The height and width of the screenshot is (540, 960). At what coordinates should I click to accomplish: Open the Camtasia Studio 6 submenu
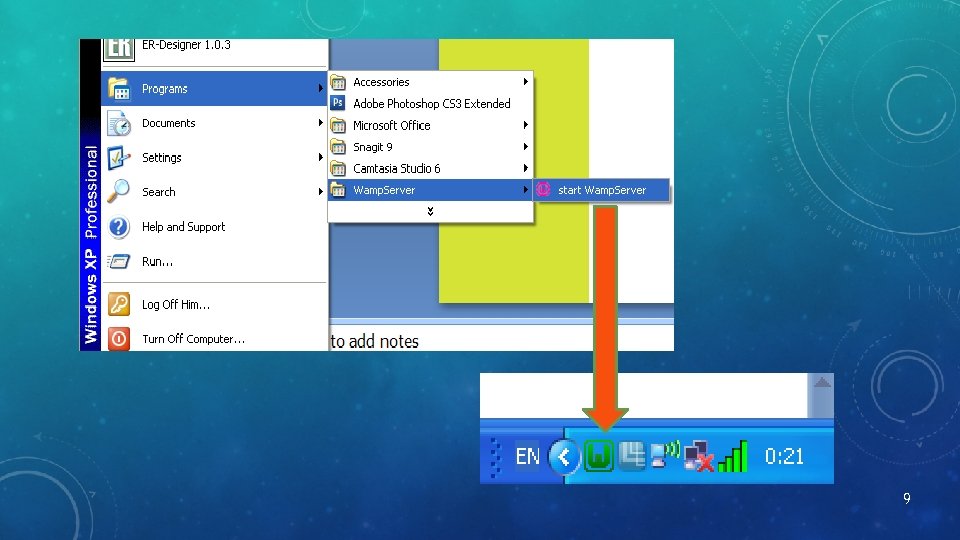click(x=430, y=168)
